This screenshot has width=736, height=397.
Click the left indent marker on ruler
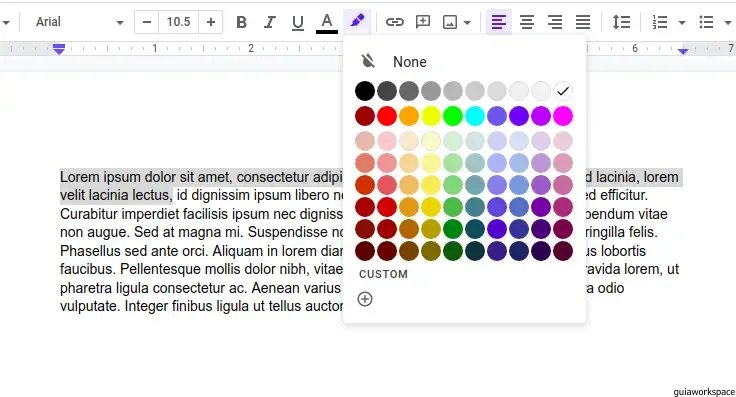coord(59,49)
